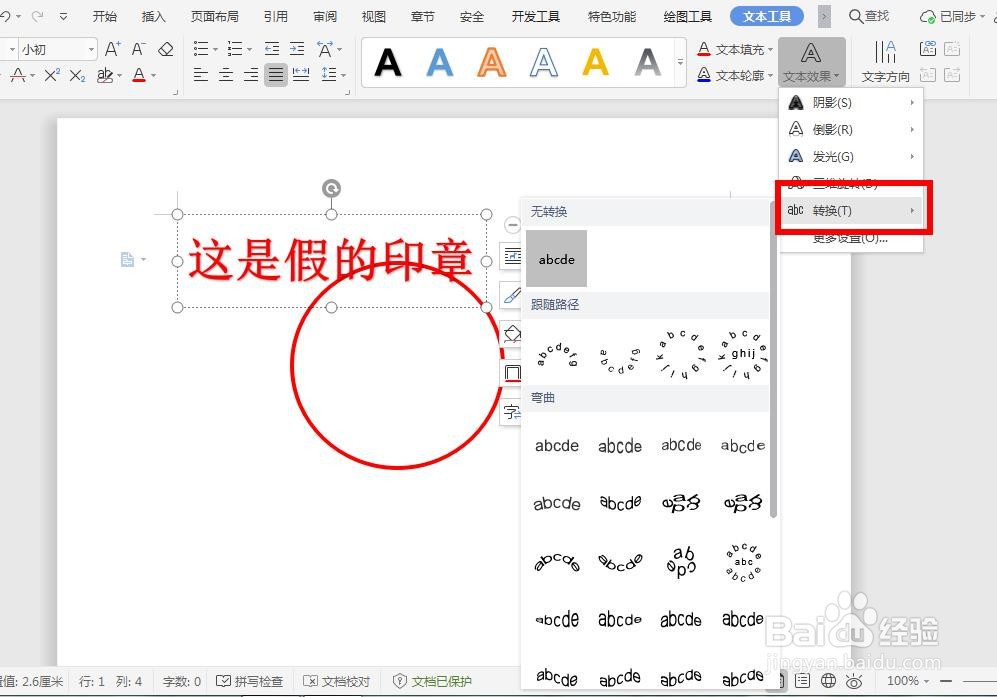Image resolution: width=997 pixels, height=697 pixels.
Task: Expand the bulleted list dropdown arrow
Action: (x=215, y=48)
